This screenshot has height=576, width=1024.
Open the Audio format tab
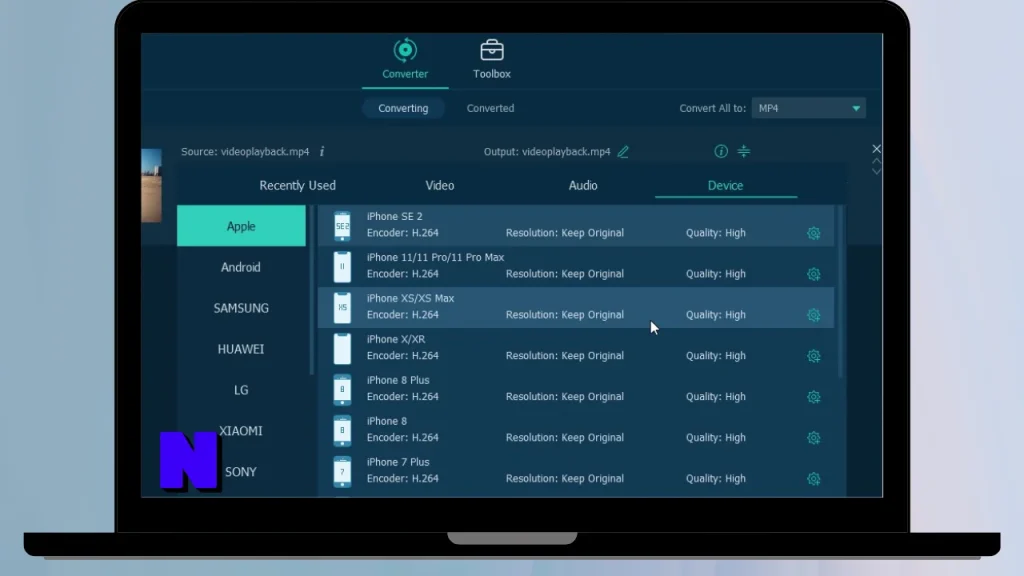583,185
